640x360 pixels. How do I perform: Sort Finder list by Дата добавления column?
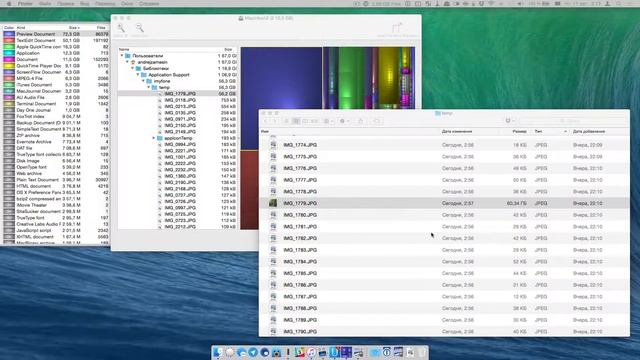click(x=589, y=131)
